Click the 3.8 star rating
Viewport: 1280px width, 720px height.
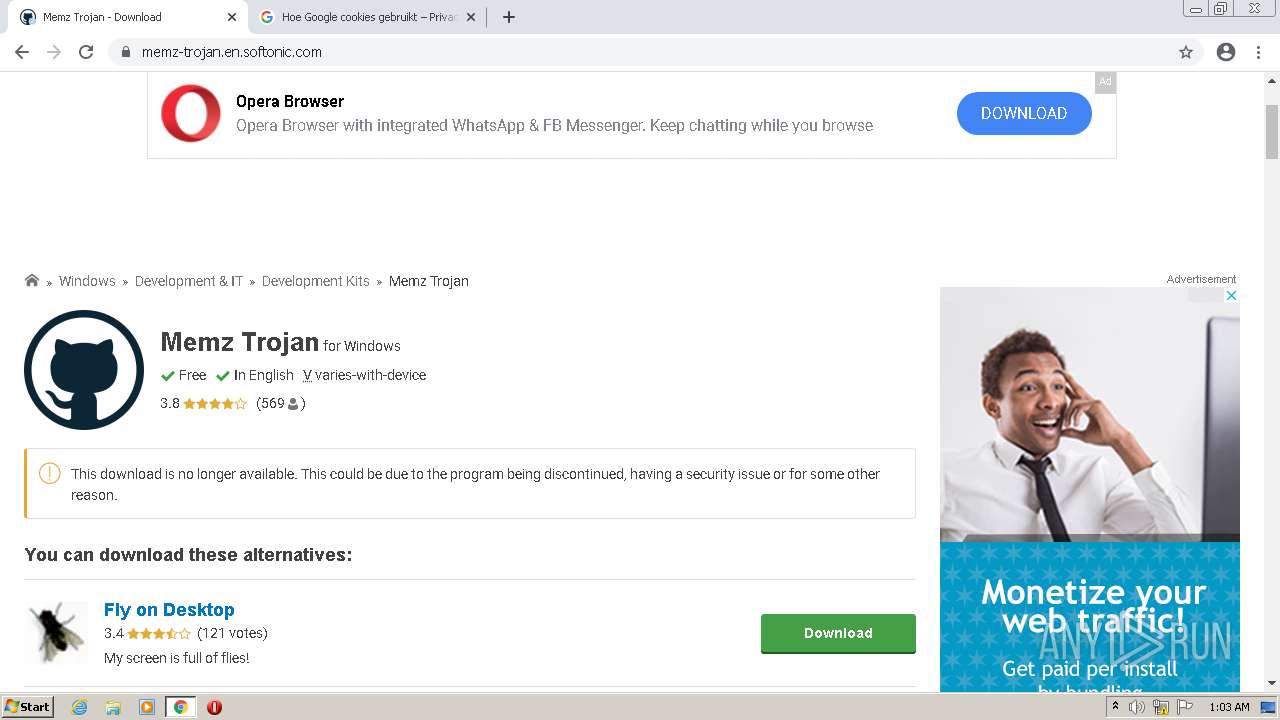(x=203, y=404)
